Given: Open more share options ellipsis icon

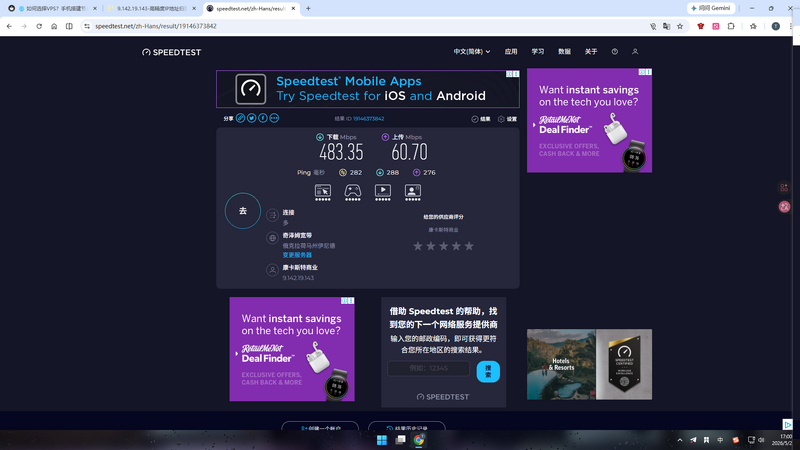Looking at the screenshot, I should [274, 118].
